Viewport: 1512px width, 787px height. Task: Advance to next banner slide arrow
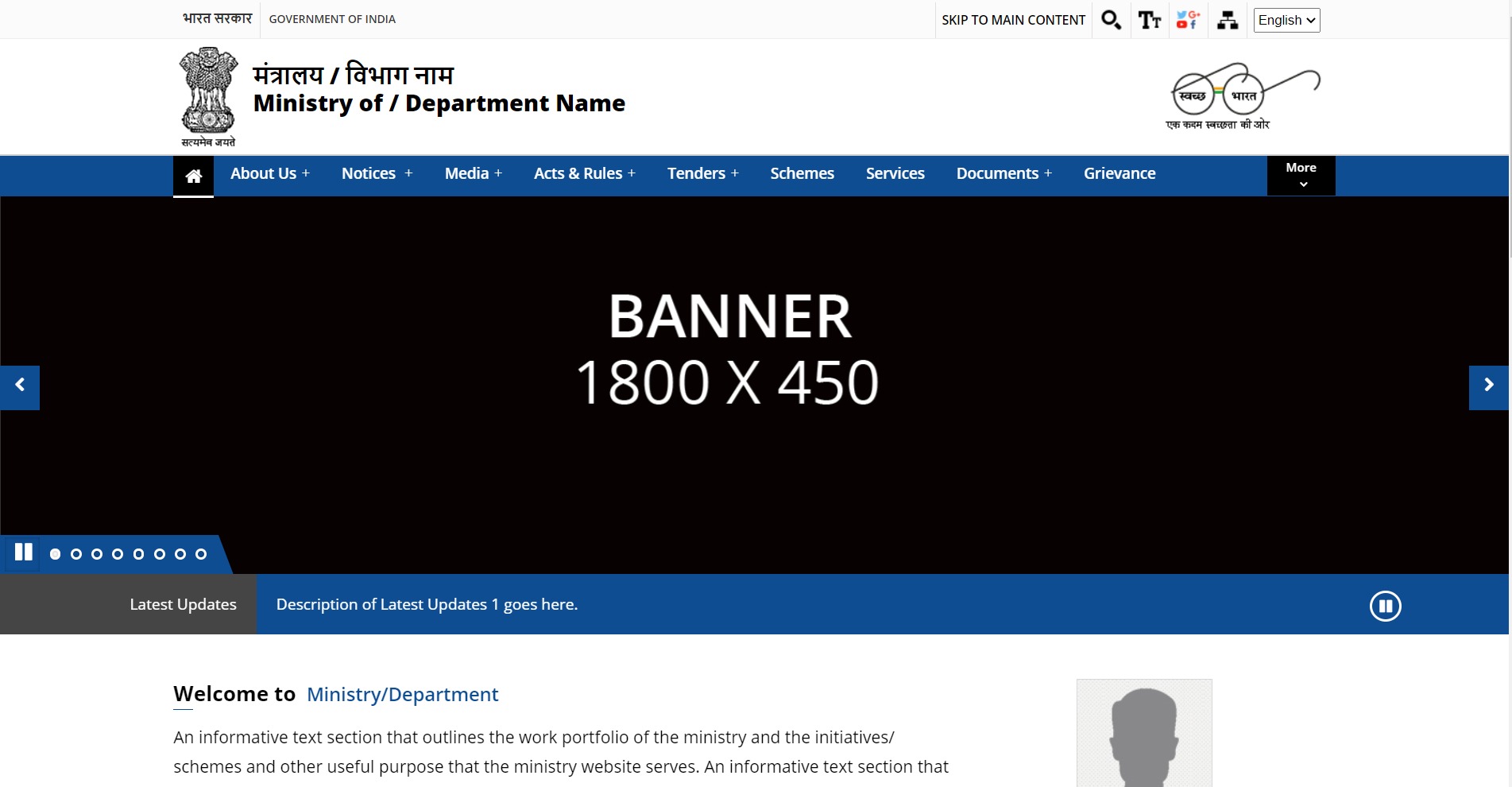(1488, 387)
